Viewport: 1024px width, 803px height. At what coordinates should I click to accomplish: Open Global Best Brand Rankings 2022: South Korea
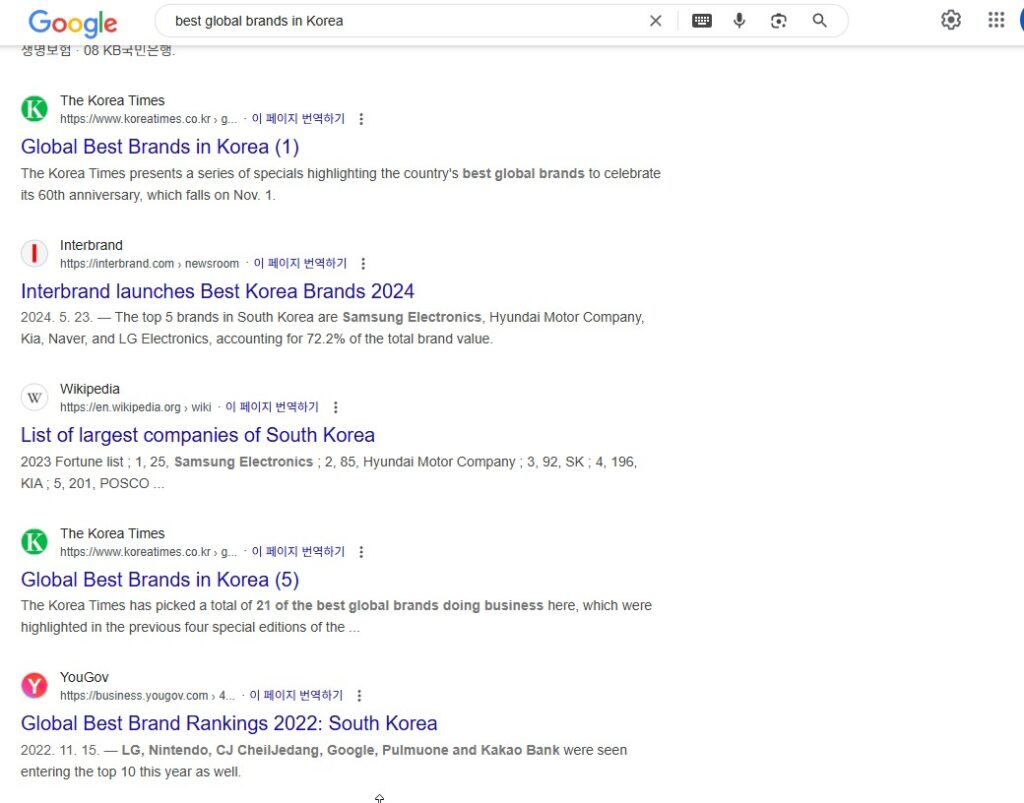point(229,723)
